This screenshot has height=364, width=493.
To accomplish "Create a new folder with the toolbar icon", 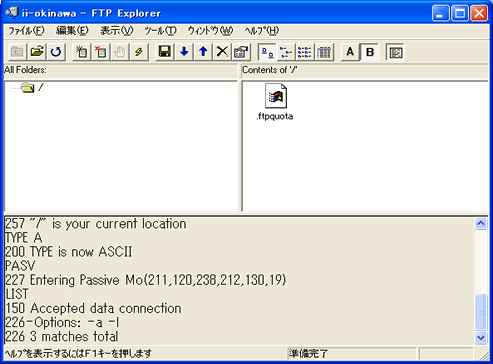I will pos(81,52).
